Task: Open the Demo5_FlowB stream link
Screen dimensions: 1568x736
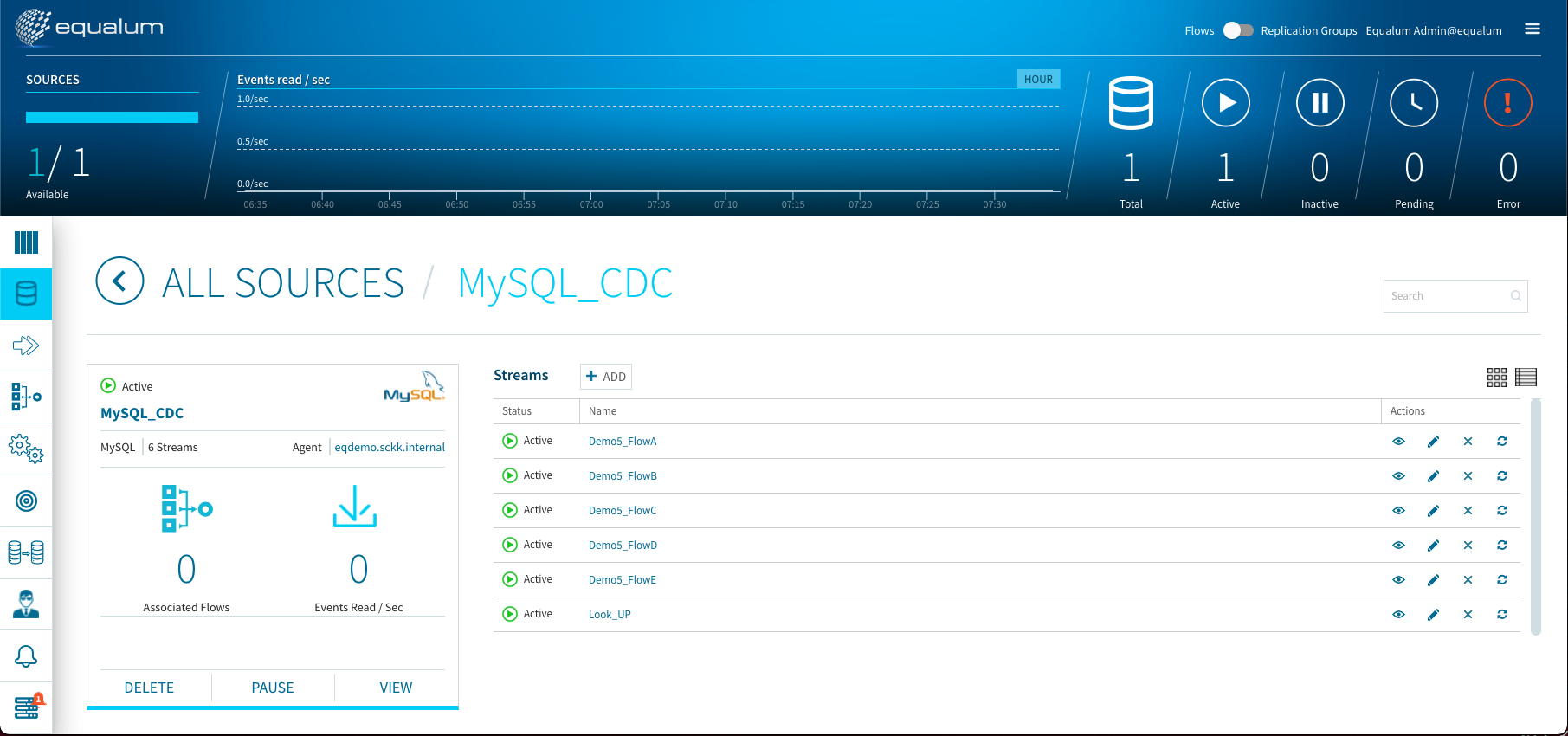Action: 623,476
